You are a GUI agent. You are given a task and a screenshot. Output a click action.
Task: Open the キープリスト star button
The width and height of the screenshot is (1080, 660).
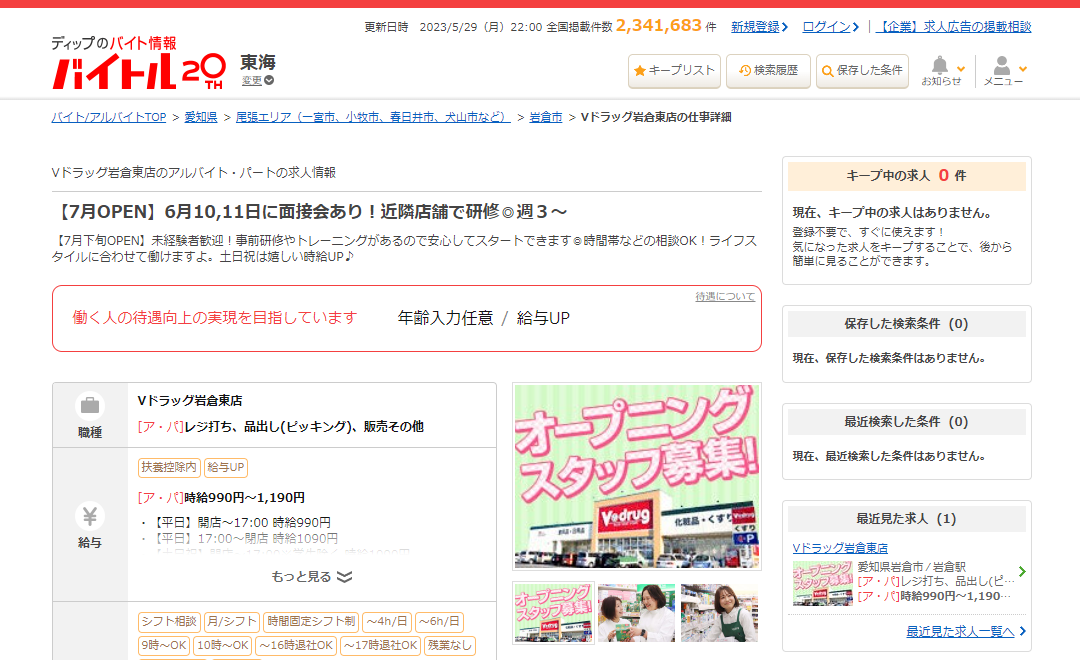[x=674, y=71]
